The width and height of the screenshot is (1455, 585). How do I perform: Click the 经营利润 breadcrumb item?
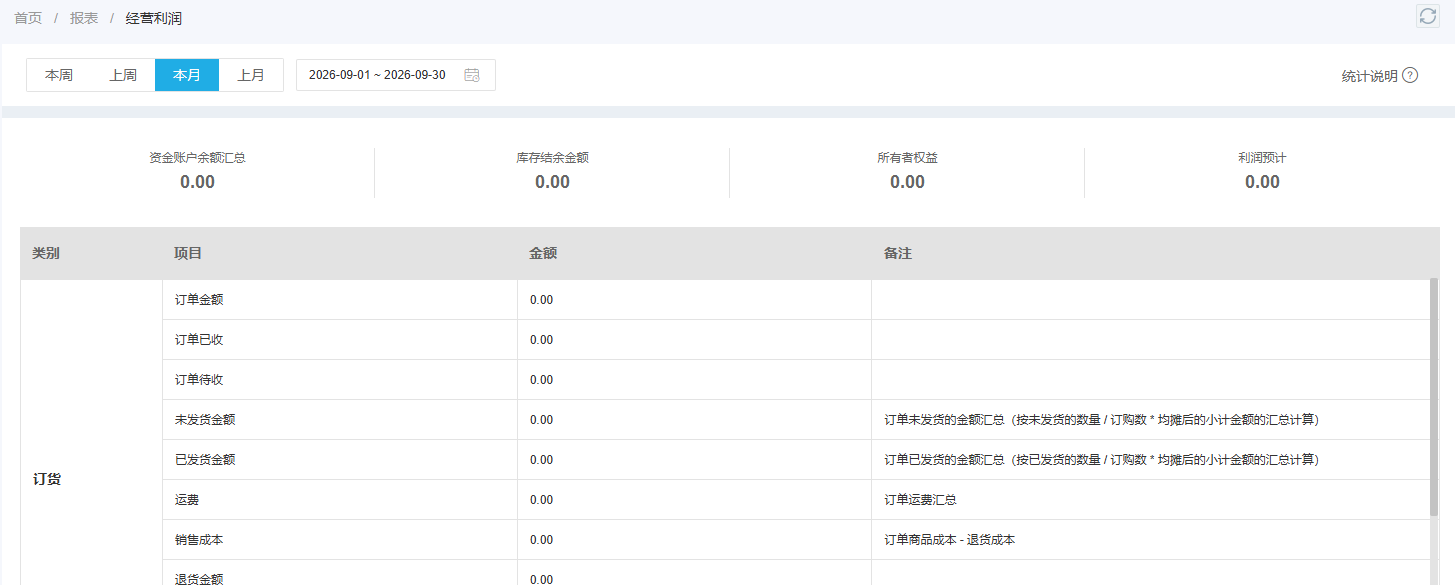(154, 18)
